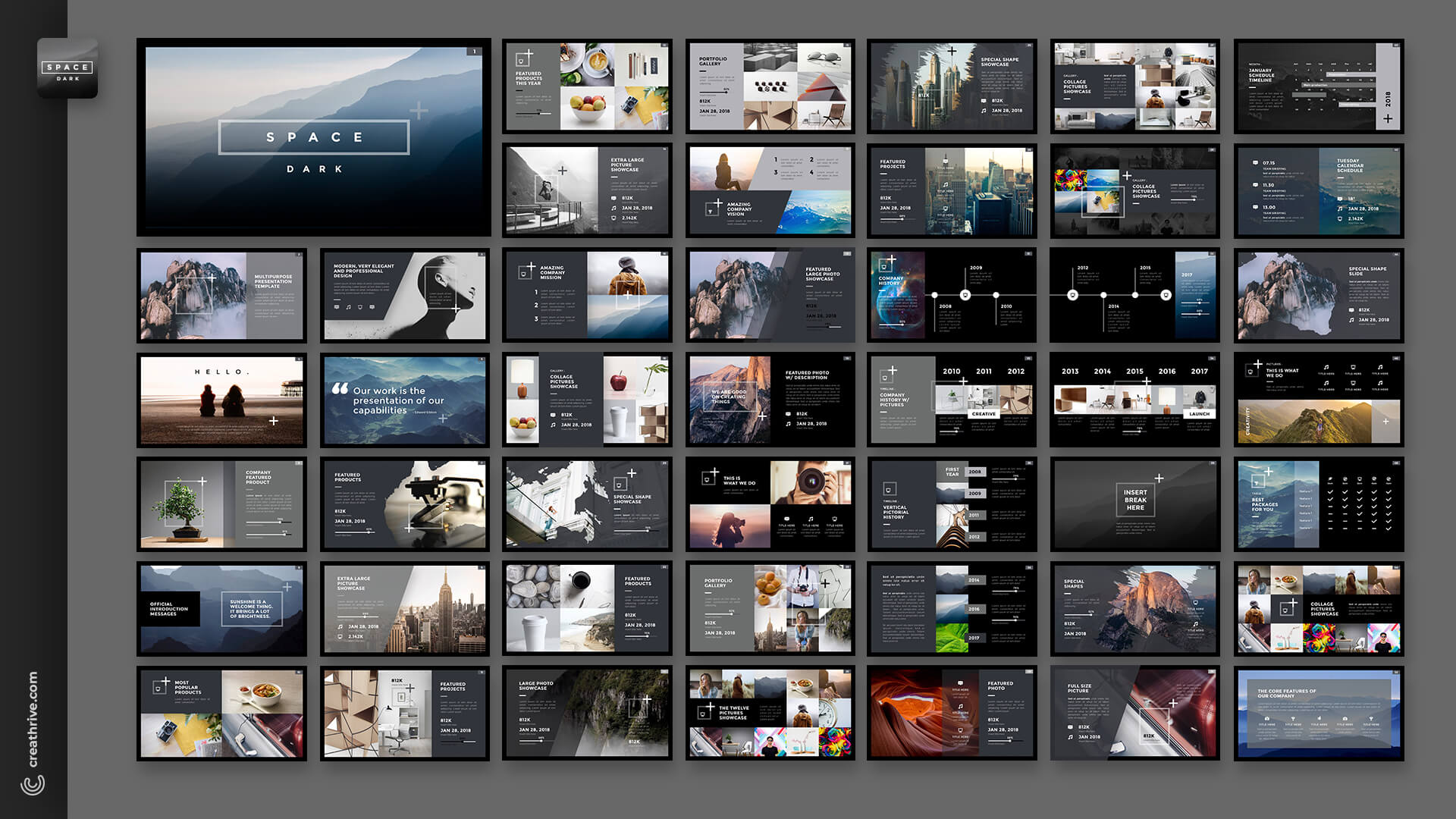
Task: Select the Company History timeline slide
Action: click(x=951, y=295)
